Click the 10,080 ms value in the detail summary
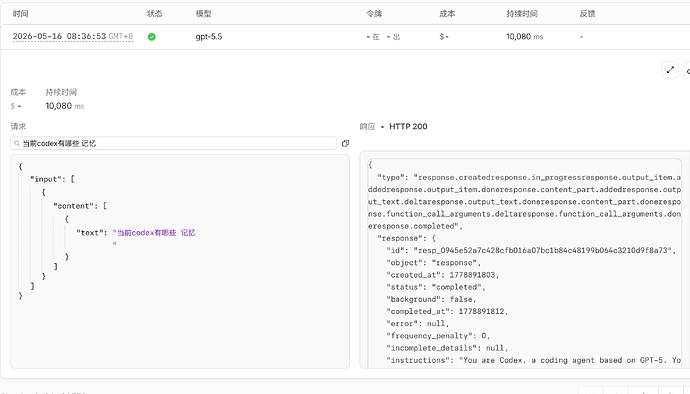Viewport: 690px width, 394px height. (65, 106)
